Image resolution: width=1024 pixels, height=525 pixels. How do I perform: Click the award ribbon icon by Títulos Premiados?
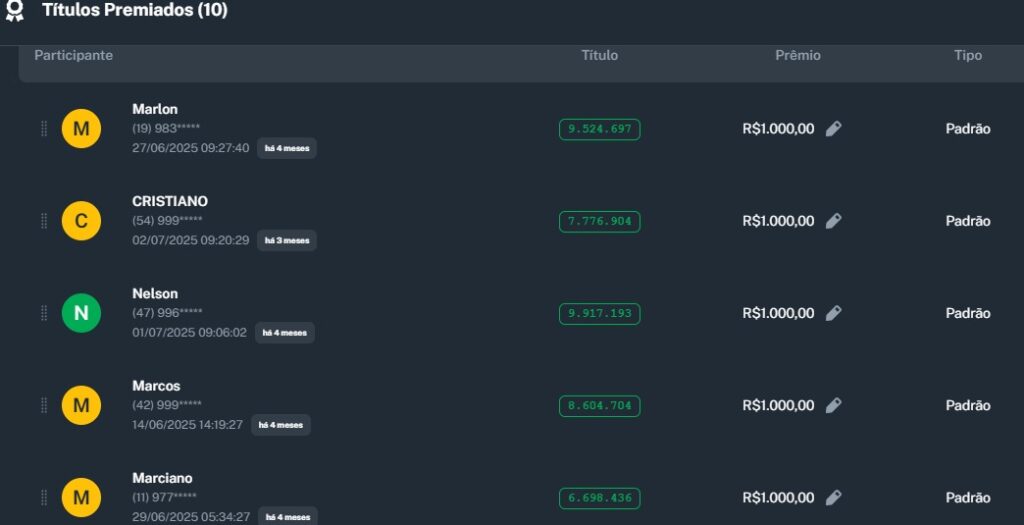pos(14,11)
